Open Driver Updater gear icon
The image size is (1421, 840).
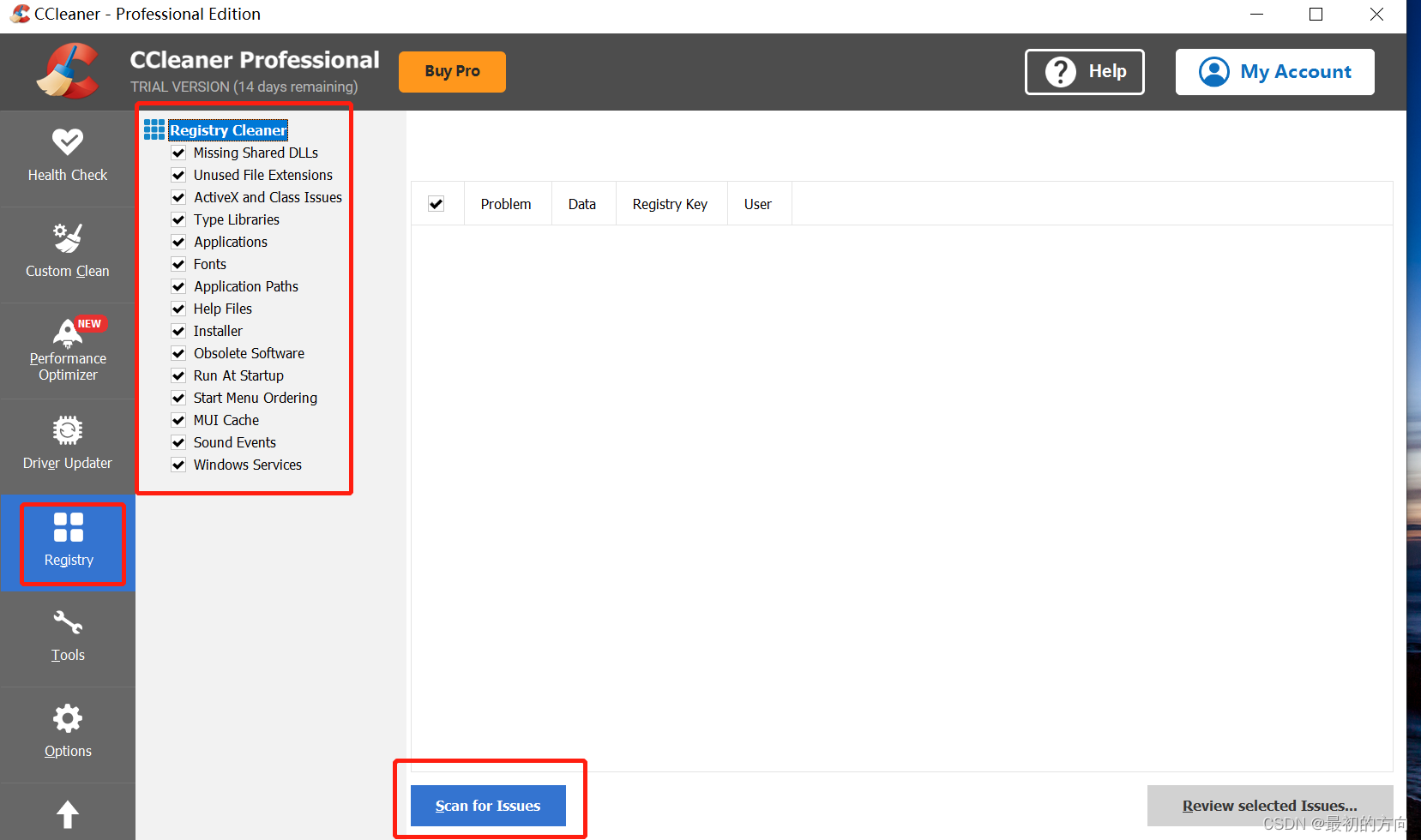[68, 430]
